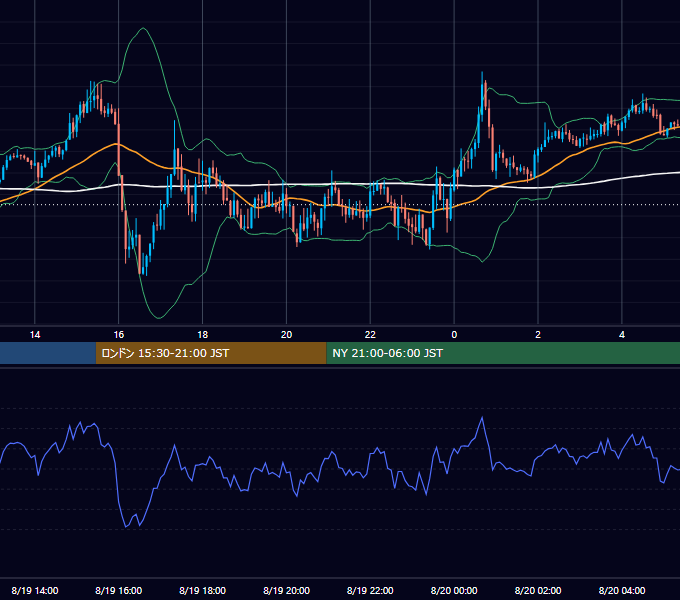Click the 8/20 04:00 time label
Screen dimensions: 680x600
tap(622, 590)
